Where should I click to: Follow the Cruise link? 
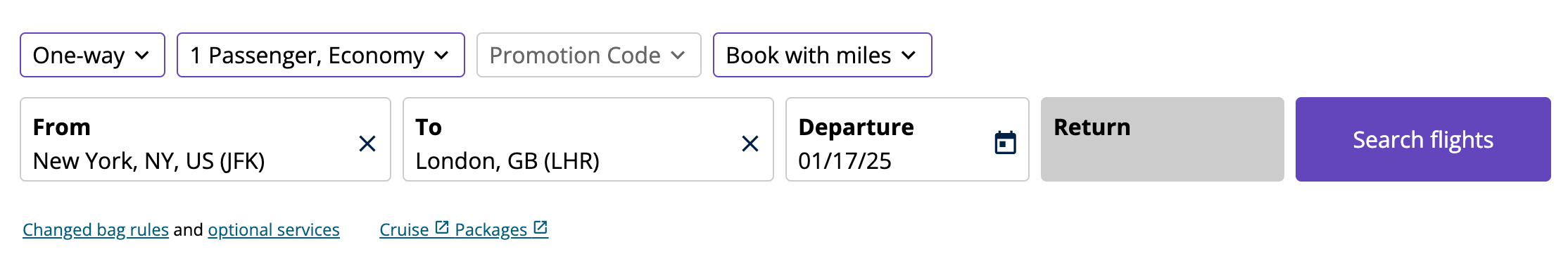404,229
